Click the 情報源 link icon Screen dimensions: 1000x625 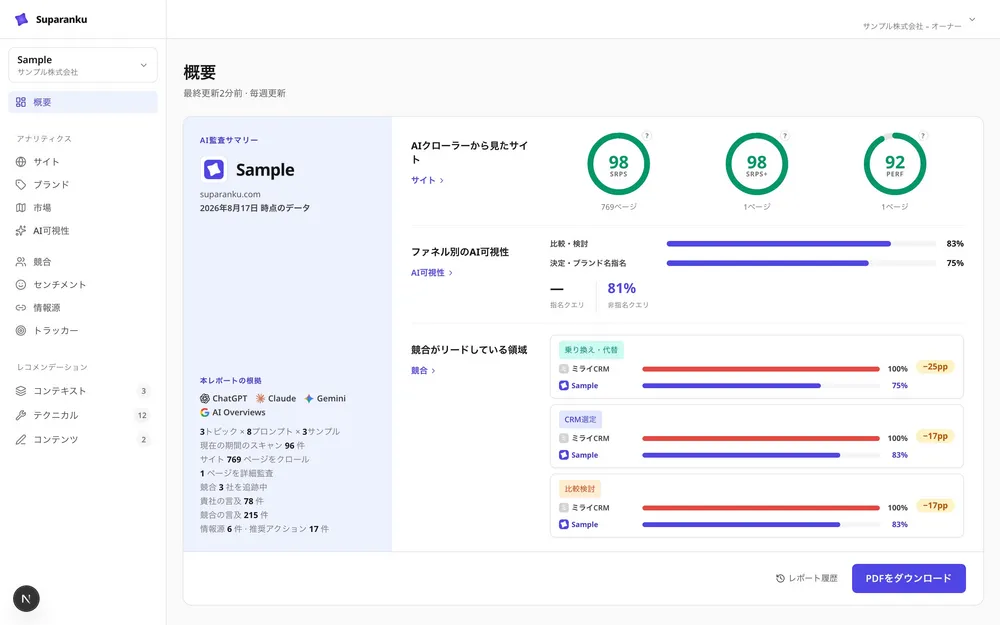[x=21, y=307]
